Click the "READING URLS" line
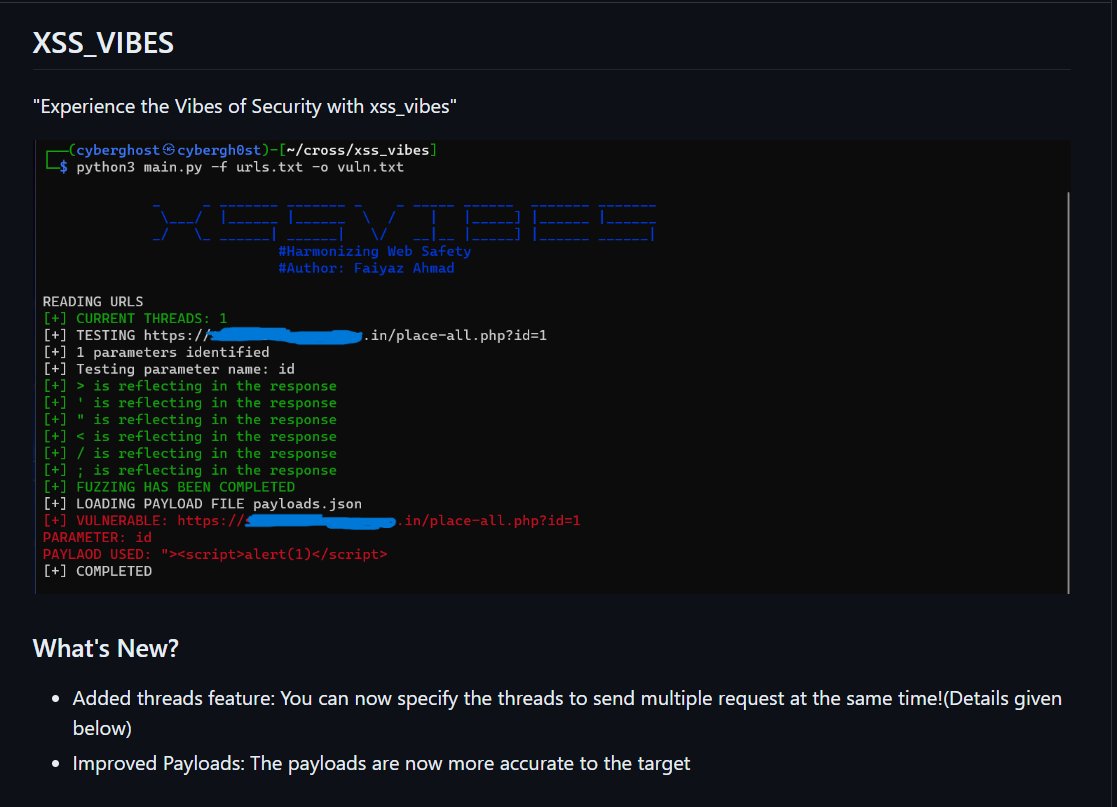This screenshot has height=807, width=1117. [x=93, y=301]
